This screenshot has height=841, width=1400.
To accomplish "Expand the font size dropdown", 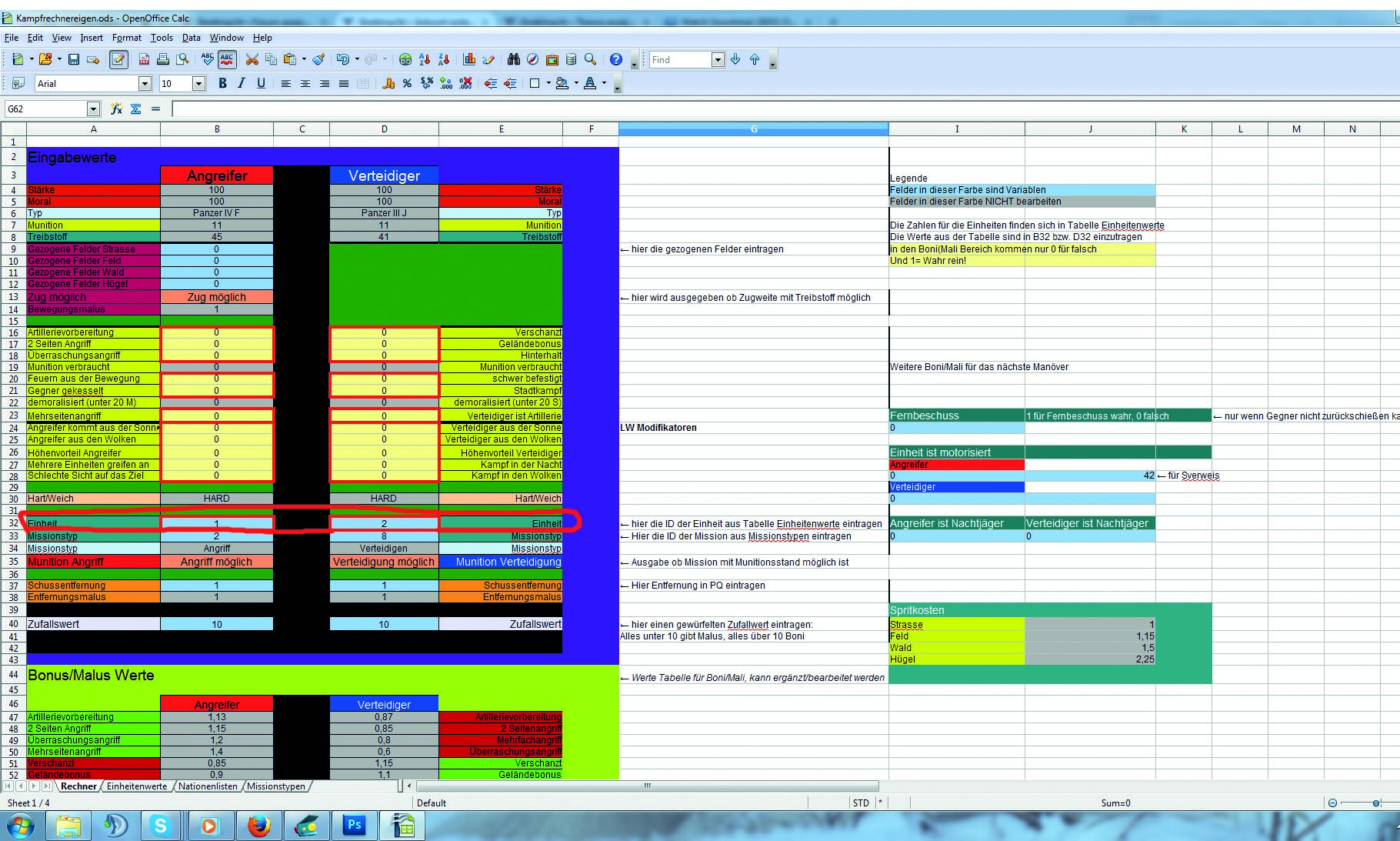I will pyautogui.click(x=198, y=83).
